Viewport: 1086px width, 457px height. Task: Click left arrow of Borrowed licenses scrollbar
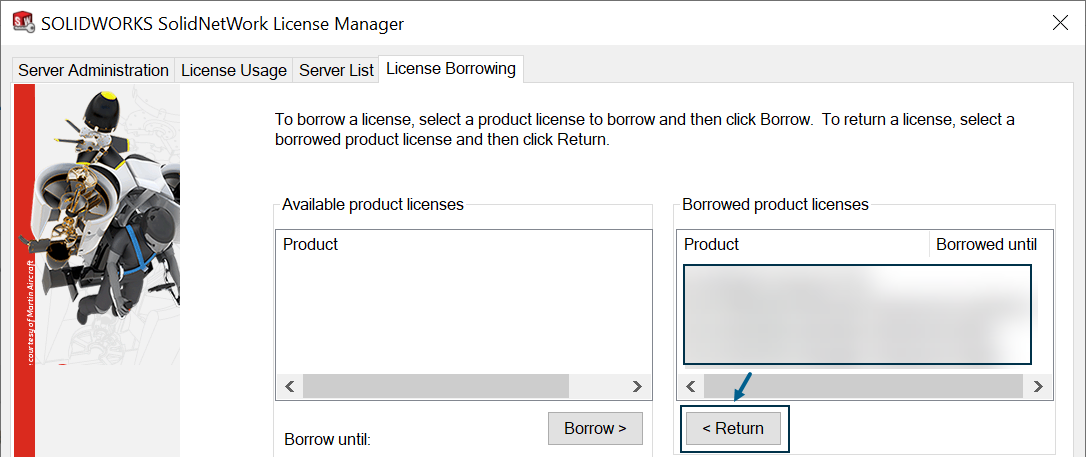[691, 386]
